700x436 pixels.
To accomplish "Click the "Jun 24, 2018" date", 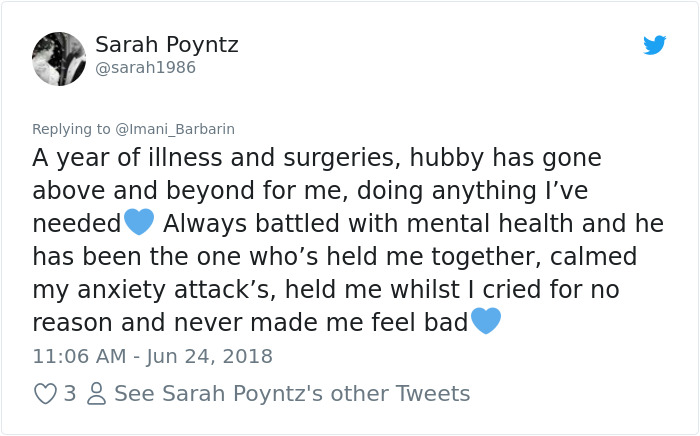I will pos(208,356).
